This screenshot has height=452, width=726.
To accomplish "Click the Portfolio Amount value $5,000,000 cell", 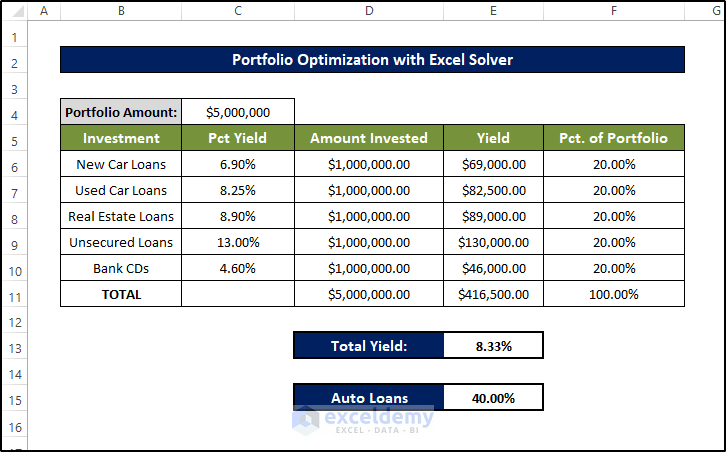I will pos(238,113).
